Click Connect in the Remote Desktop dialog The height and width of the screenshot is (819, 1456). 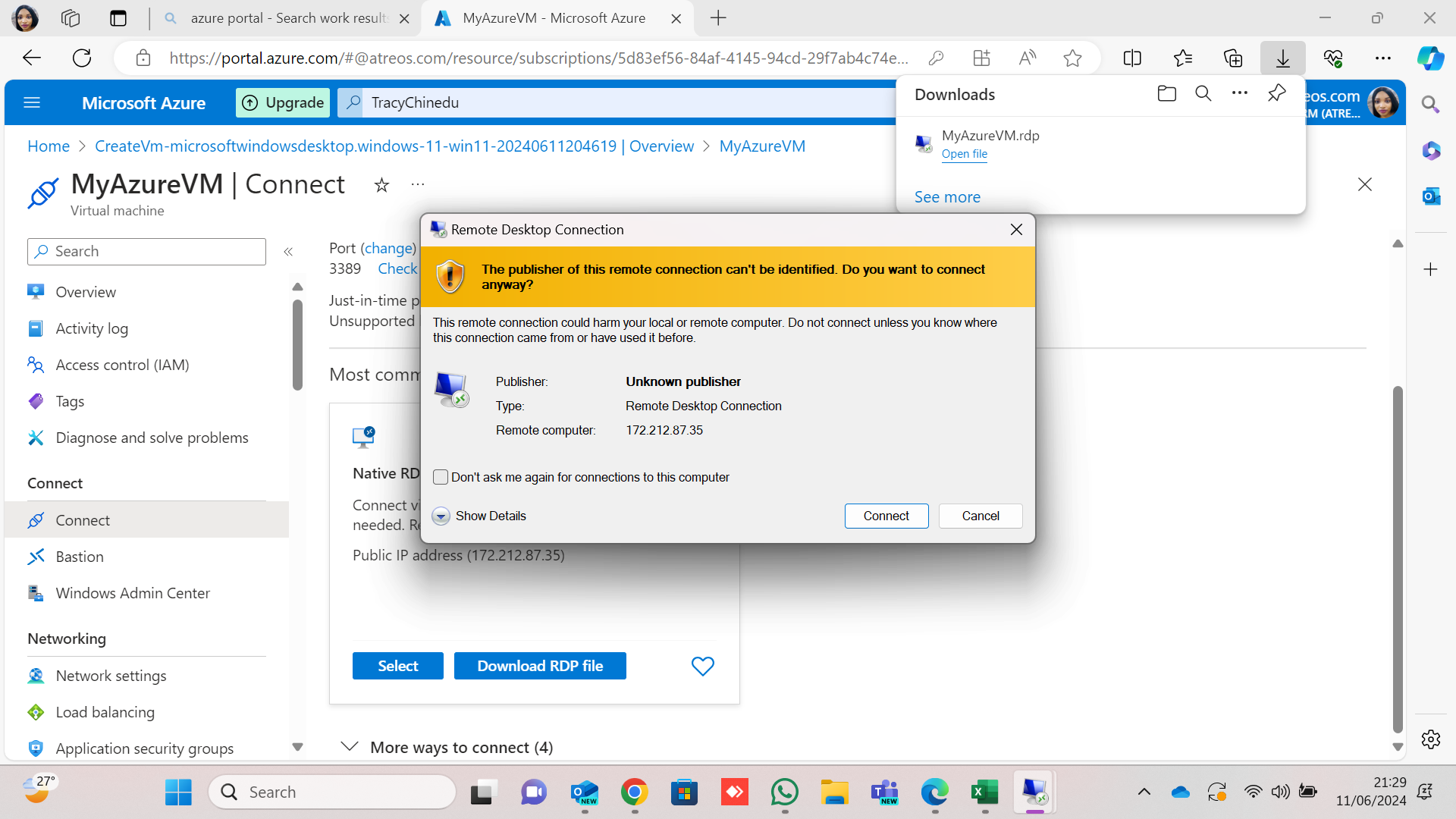[x=886, y=516]
